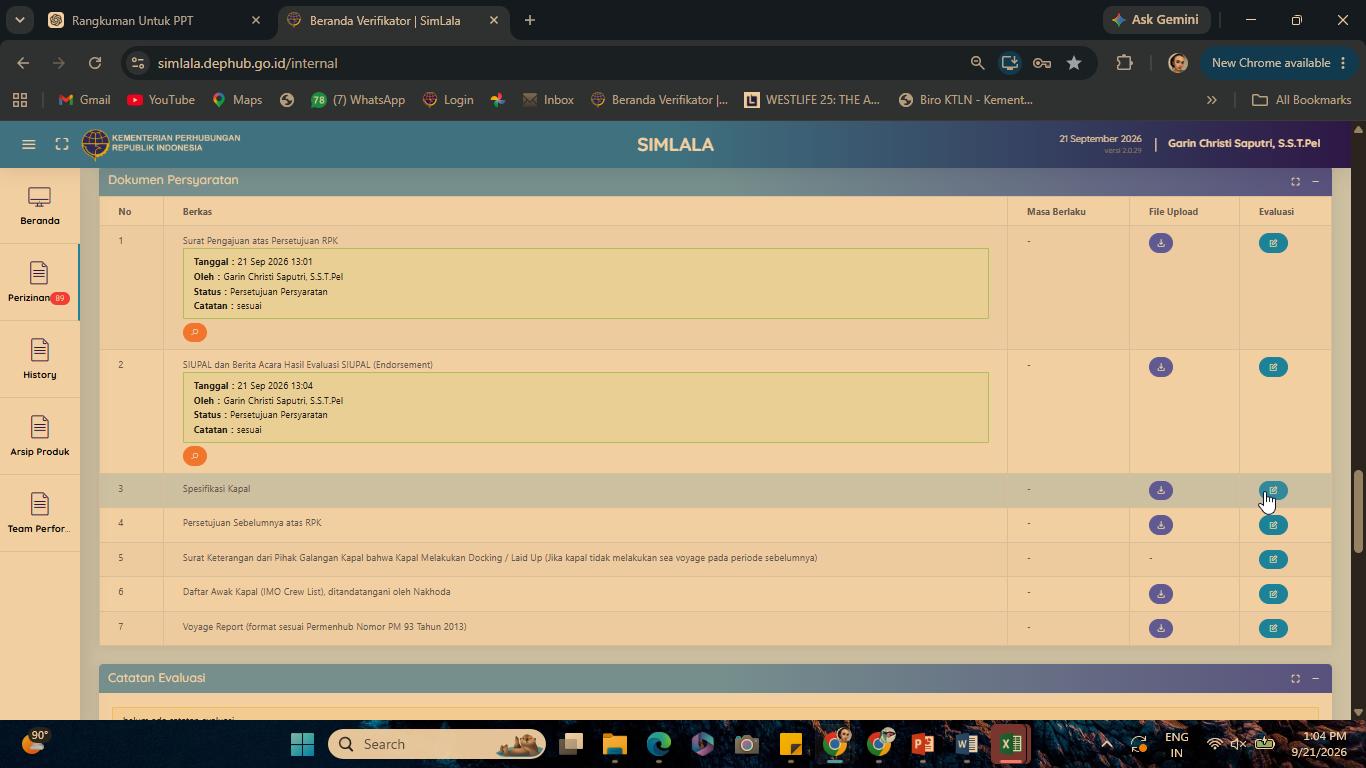Toggle the hamburger sidebar menu
The height and width of the screenshot is (768, 1366).
point(29,144)
